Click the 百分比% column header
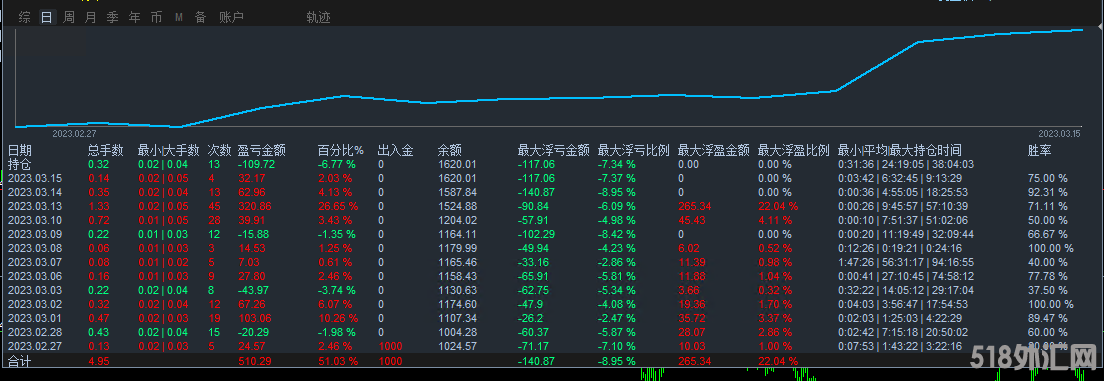The height and width of the screenshot is (381, 1104). point(341,150)
